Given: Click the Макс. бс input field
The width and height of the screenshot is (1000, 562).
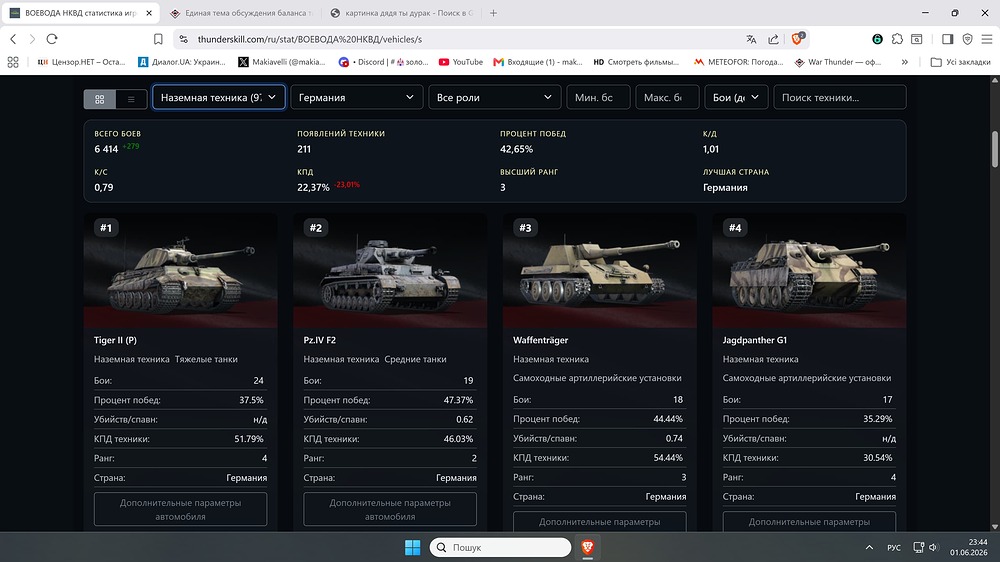Looking at the screenshot, I should coord(667,98).
